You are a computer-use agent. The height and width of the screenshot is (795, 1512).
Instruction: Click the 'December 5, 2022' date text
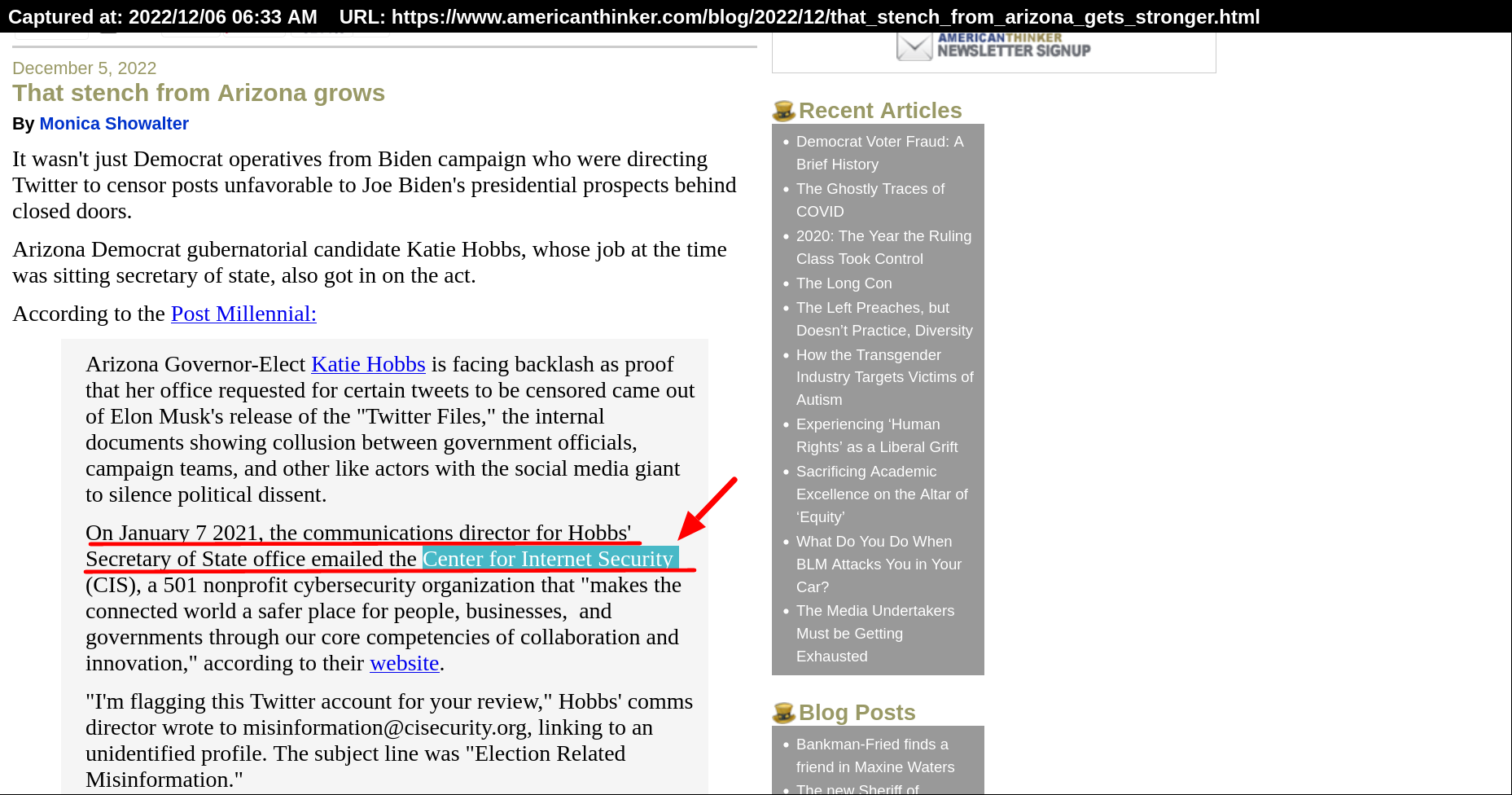(84, 68)
